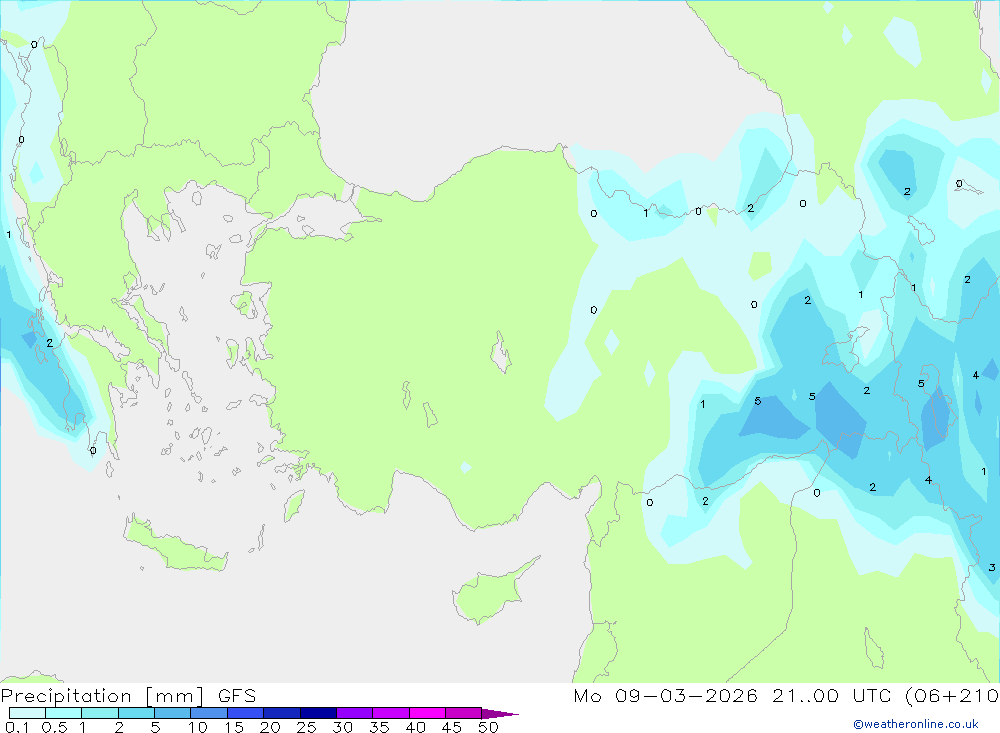The image size is (1000, 733).
Task: Click the above-50 arrow tip of the legend
Action: [x=500, y=714]
